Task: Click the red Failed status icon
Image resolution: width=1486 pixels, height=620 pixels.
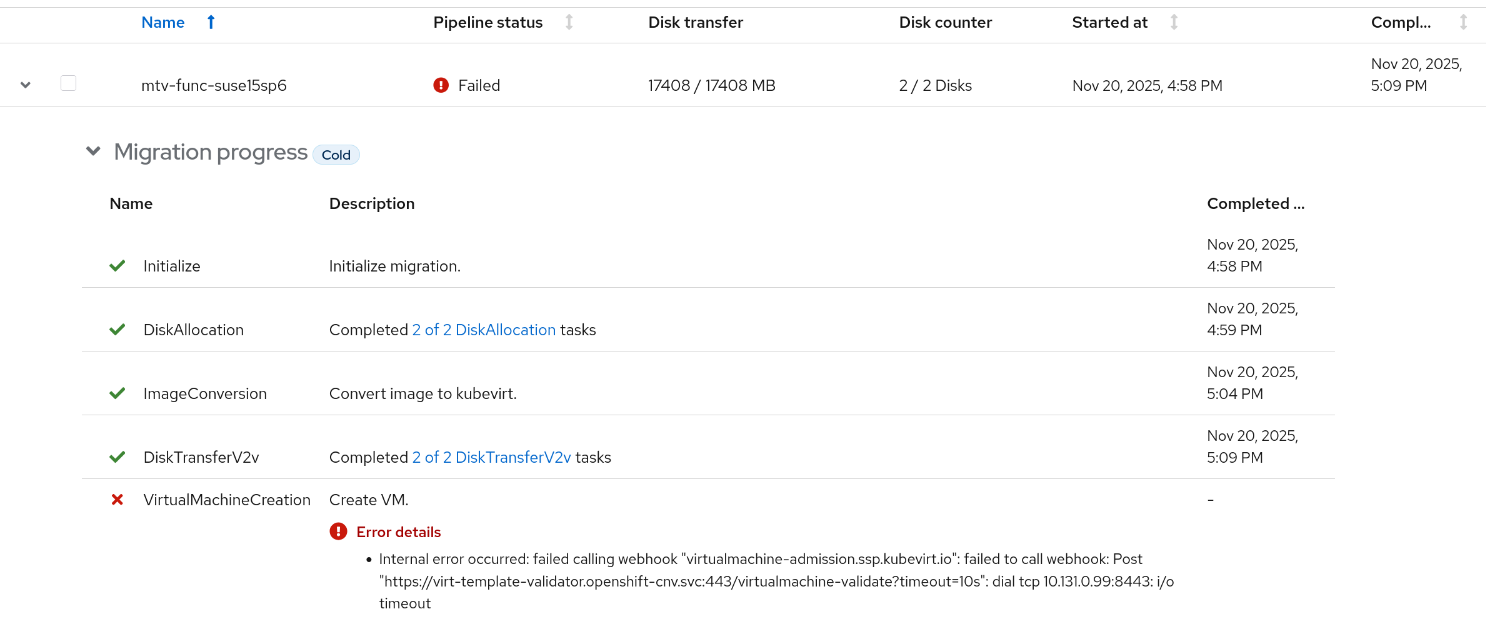Action: point(441,85)
